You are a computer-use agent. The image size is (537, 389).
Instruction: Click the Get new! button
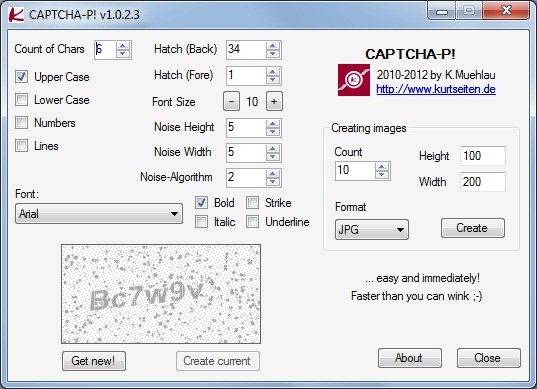94,361
